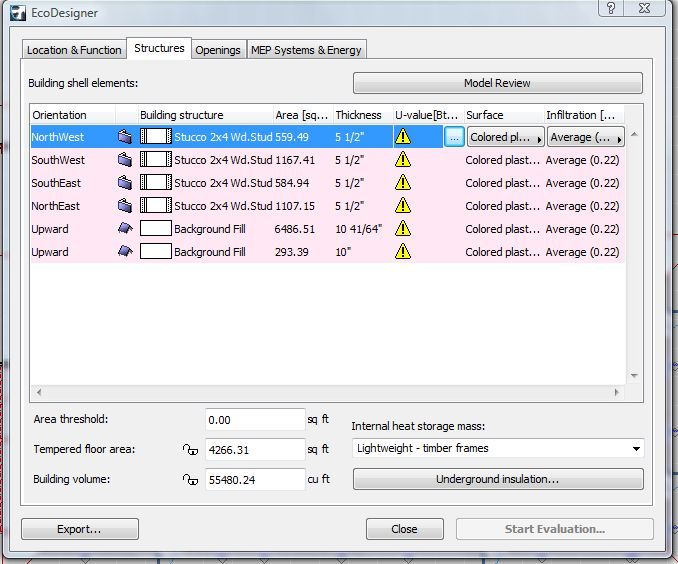Click the NorthEast row U-value warning icon

coord(403,205)
